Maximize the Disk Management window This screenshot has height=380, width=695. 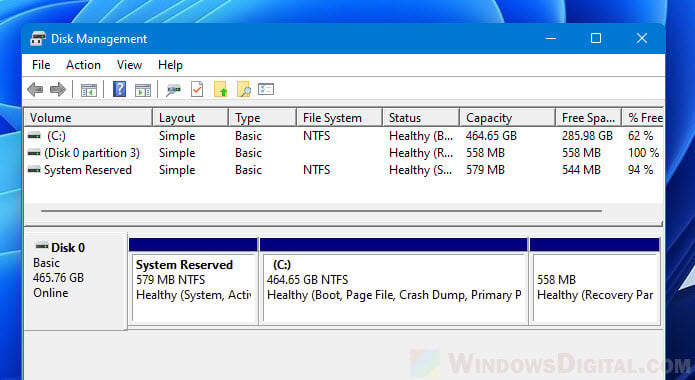coord(596,39)
